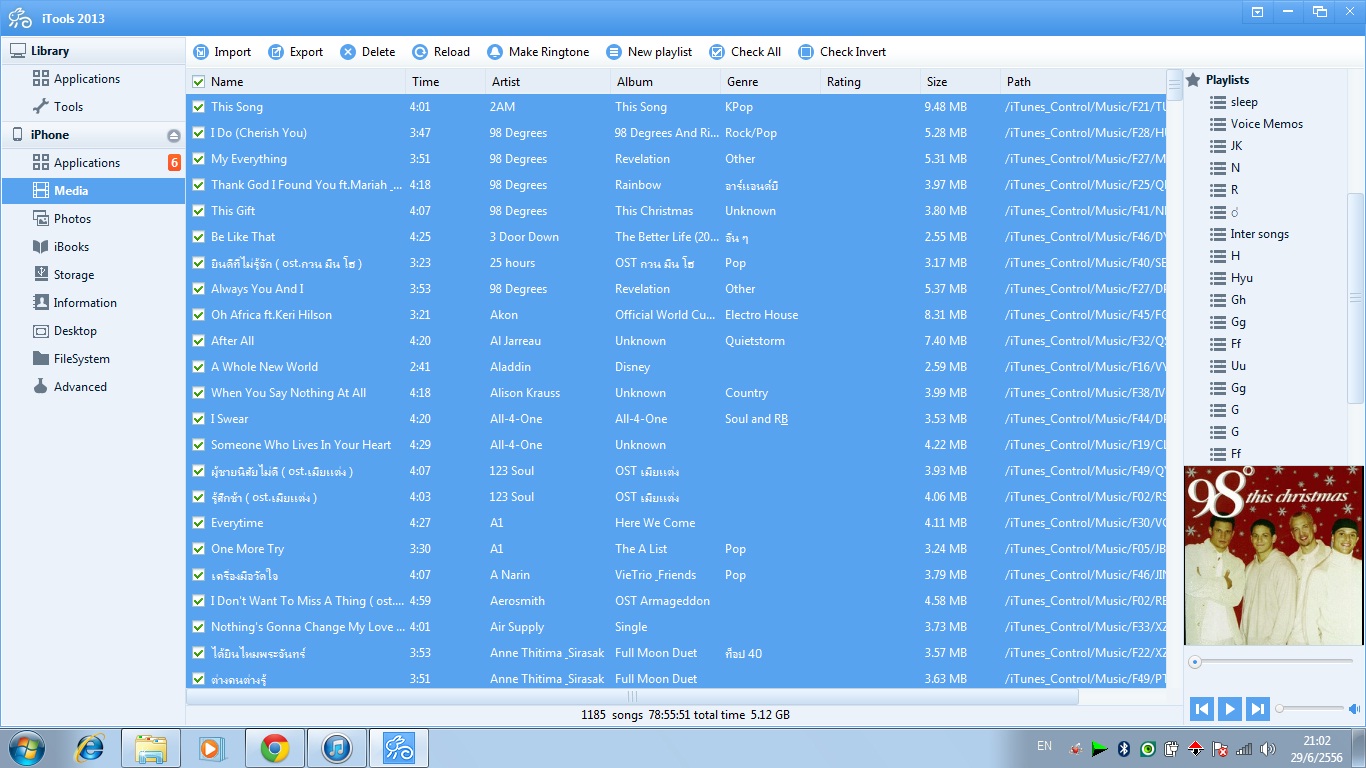Screen dimensions: 1366x768
Task: Sort songs by the Artist column
Action: pyautogui.click(x=548, y=82)
